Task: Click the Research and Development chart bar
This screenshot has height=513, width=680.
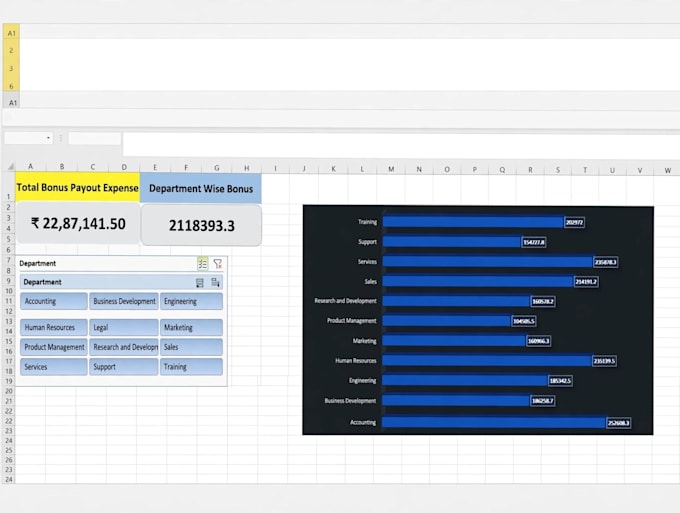Action: click(456, 301)
